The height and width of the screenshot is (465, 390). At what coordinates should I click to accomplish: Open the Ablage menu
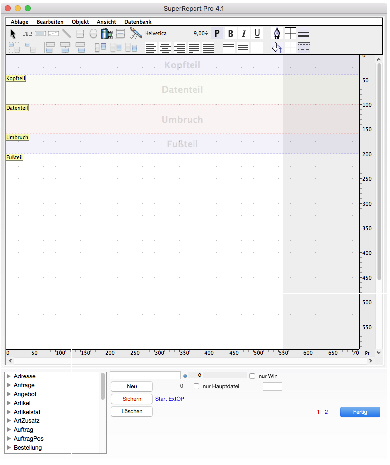[x=20, y=22]
